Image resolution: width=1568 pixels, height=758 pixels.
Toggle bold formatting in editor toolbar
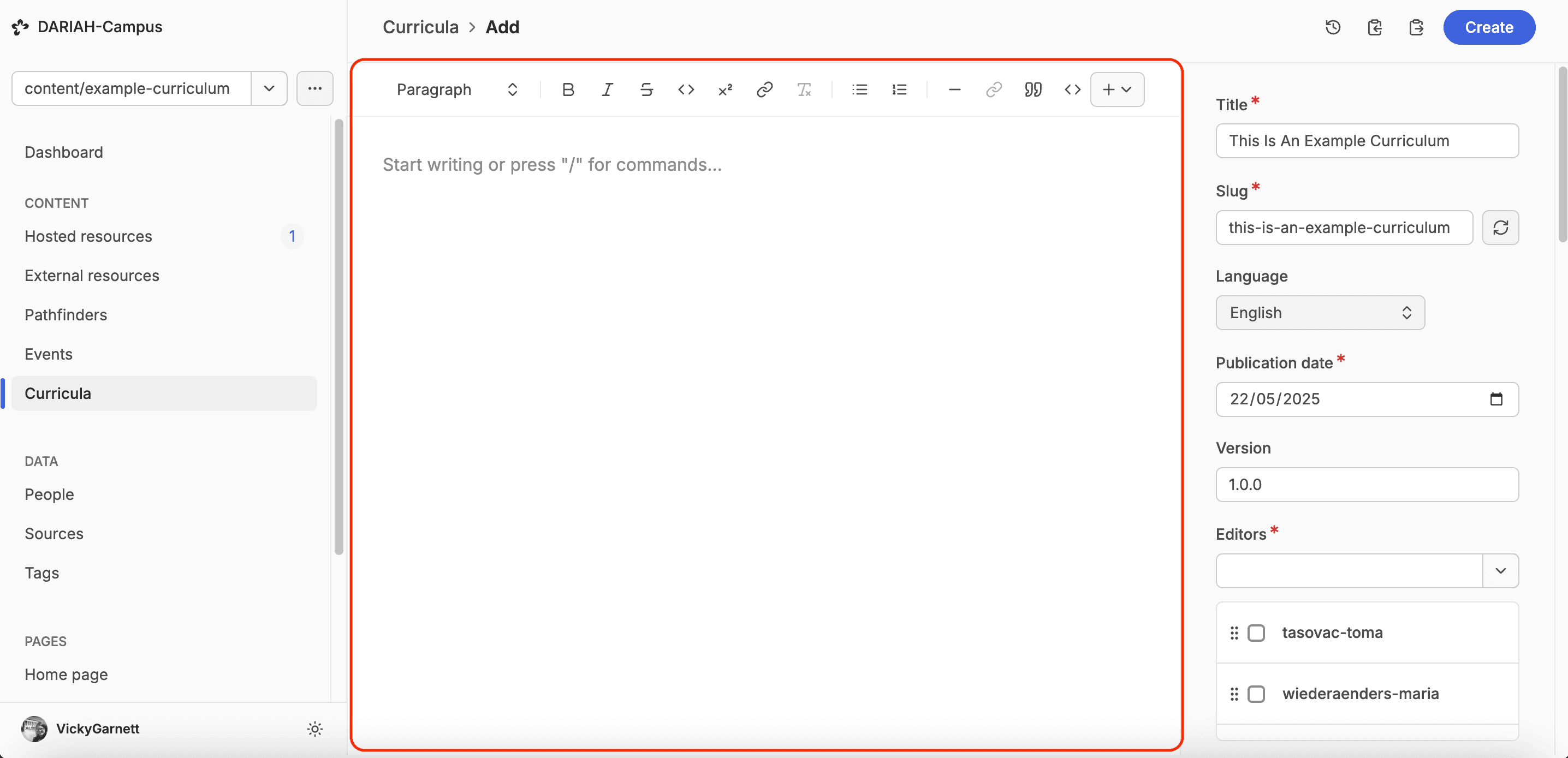568,89
